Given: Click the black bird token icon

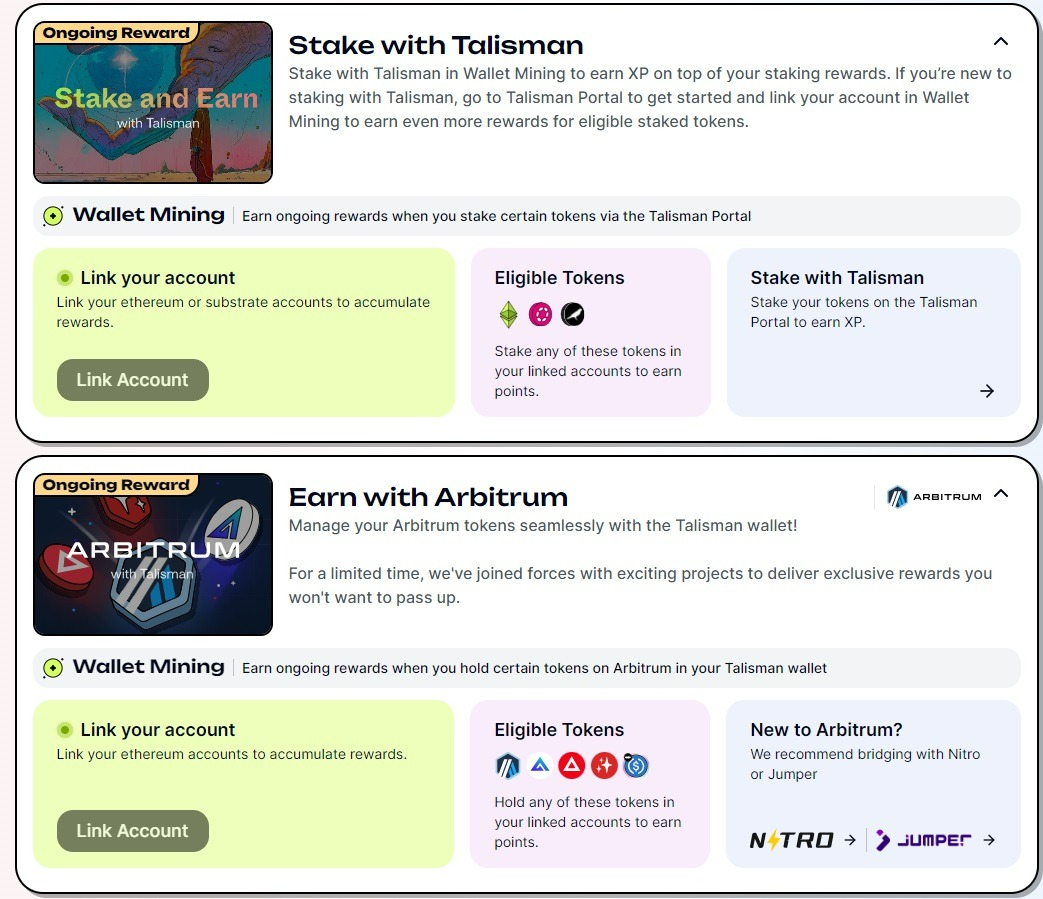Looking at the screenshot, I should pyautogui.click(x=572, y=315).
